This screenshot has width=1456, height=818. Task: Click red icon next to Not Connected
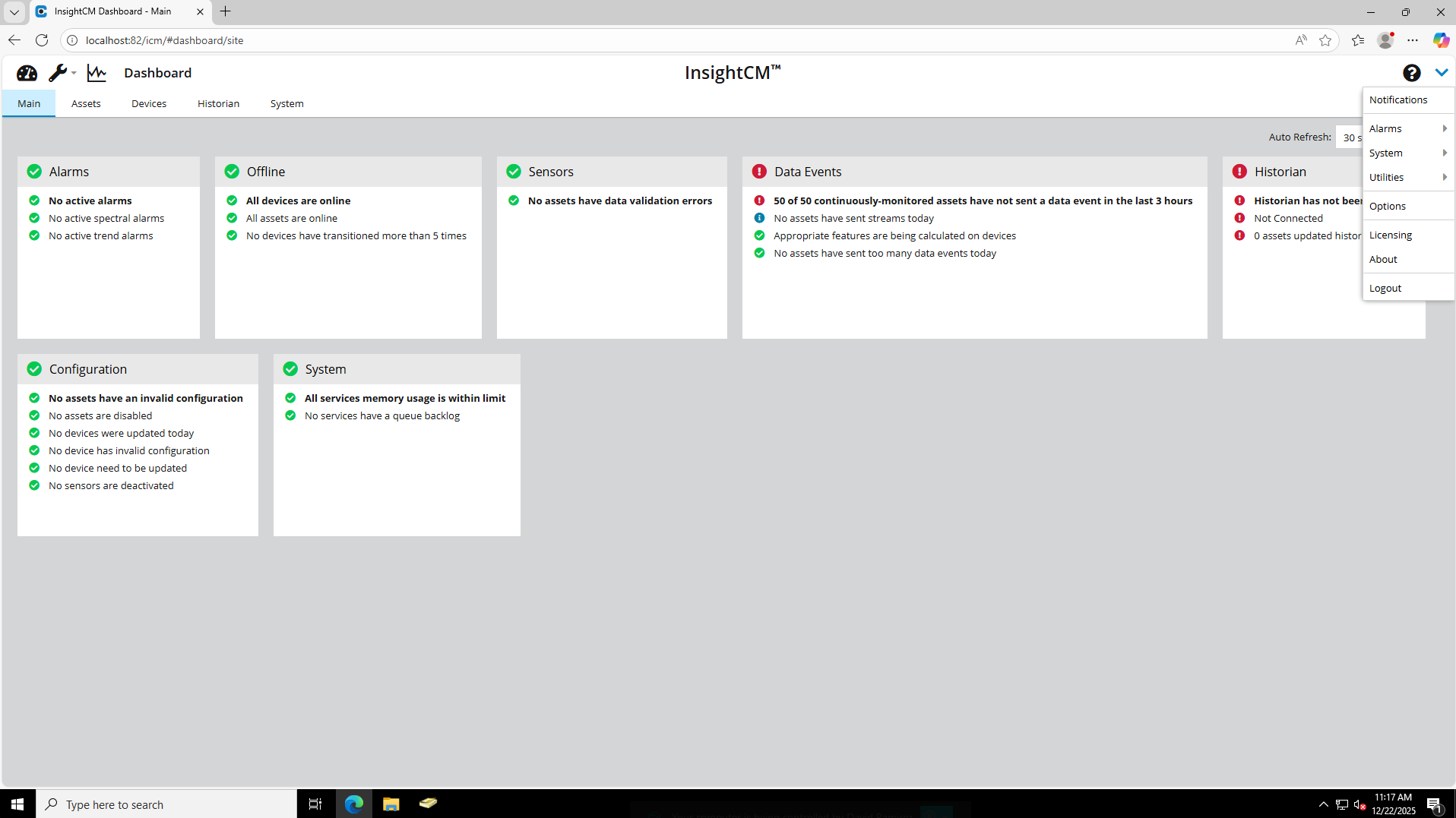pyautogui.click(x=1239, y=218)
